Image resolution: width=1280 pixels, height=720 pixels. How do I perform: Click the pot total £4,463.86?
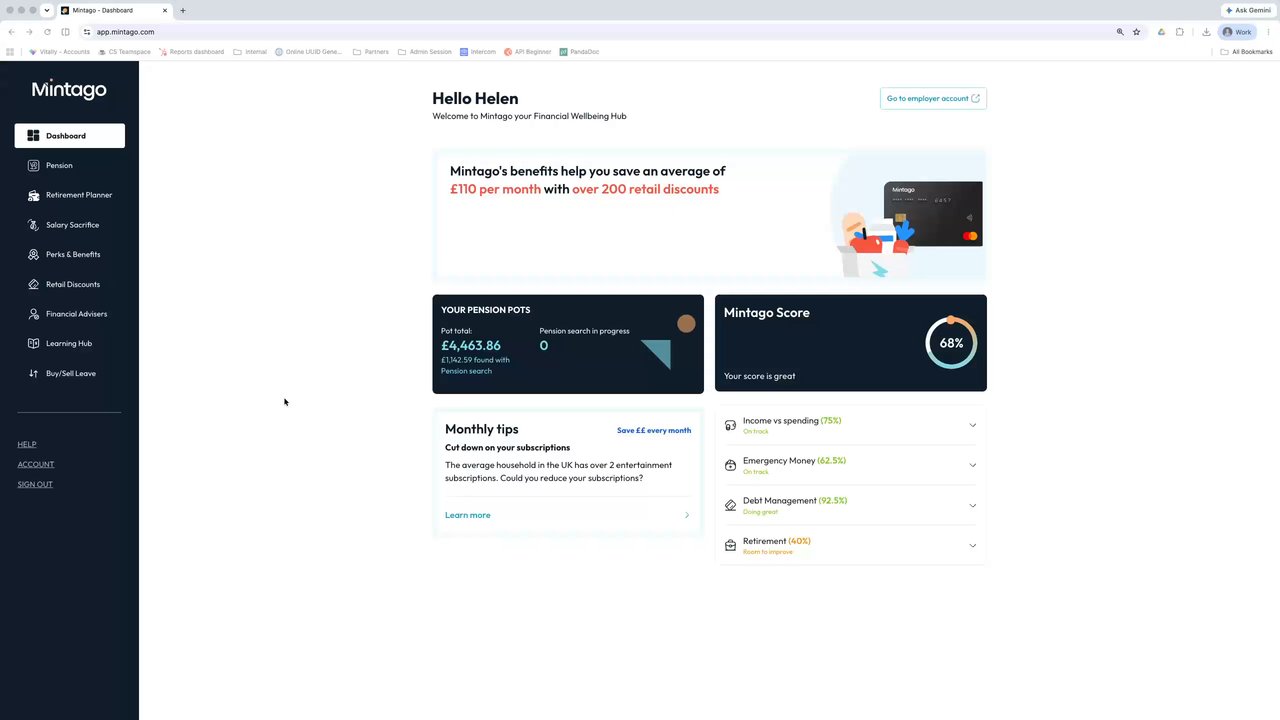(x=471, y=346)
